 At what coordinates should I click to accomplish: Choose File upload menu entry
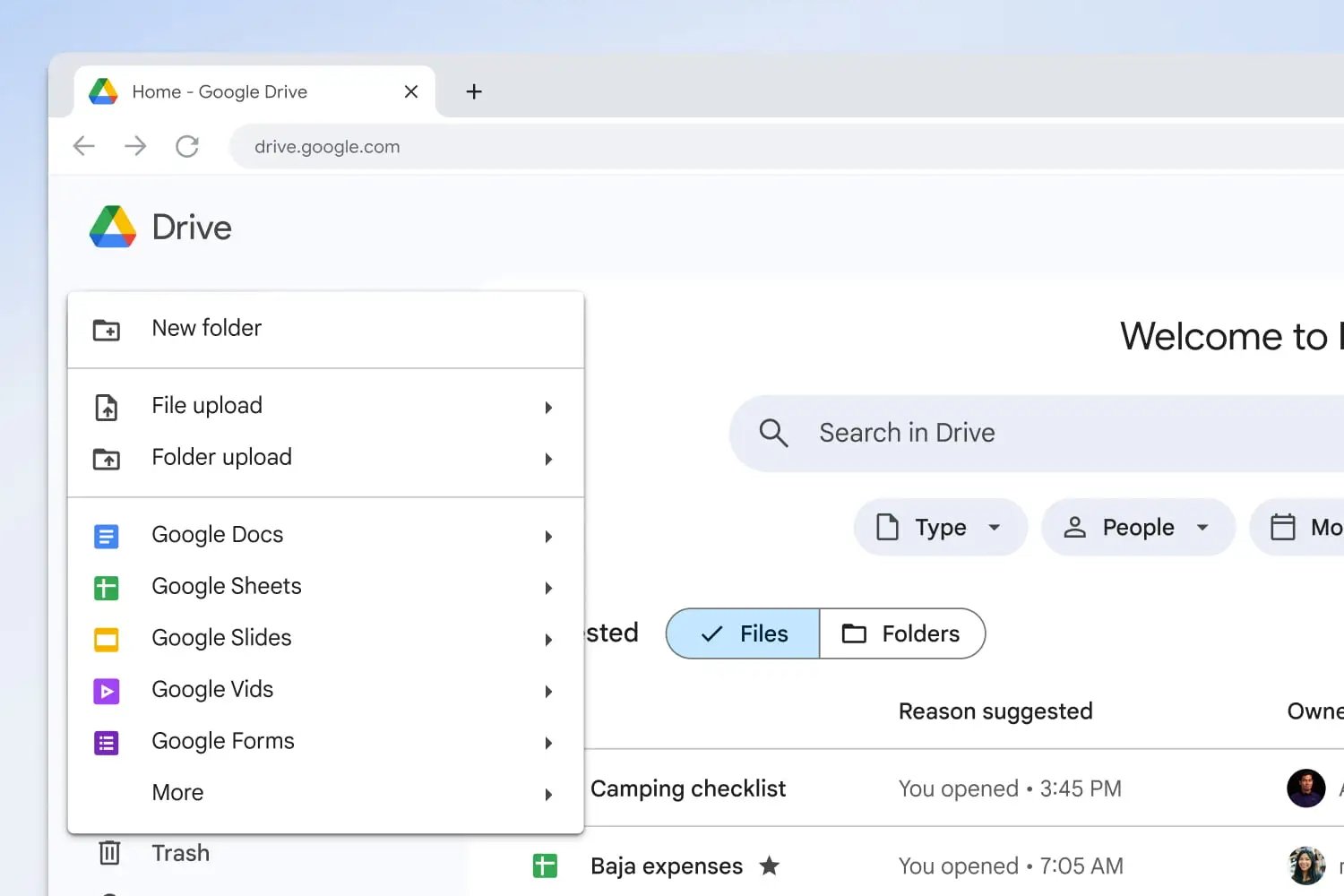tap(326, 407)
